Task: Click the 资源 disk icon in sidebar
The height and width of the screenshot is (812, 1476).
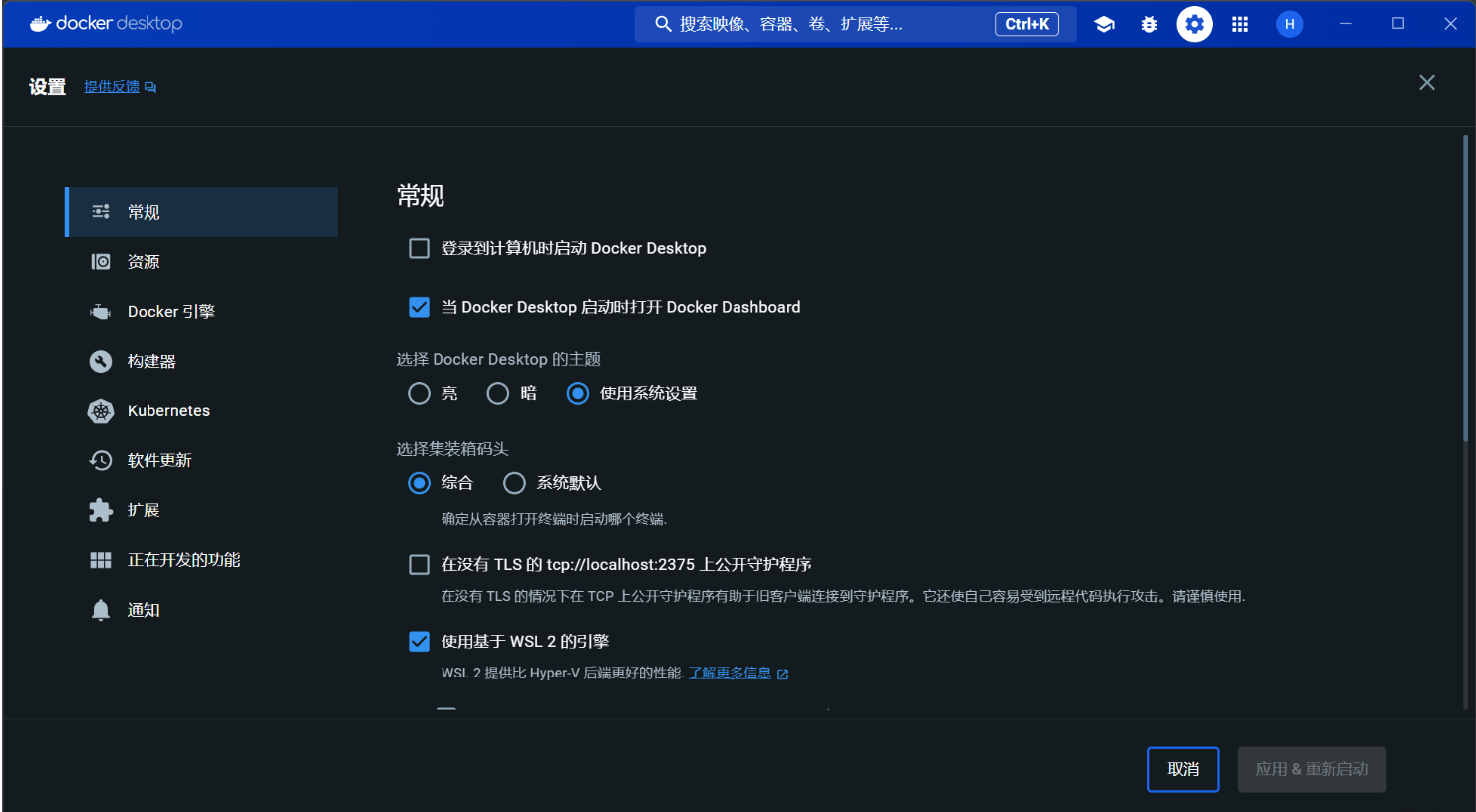Action: coord(101,262)
